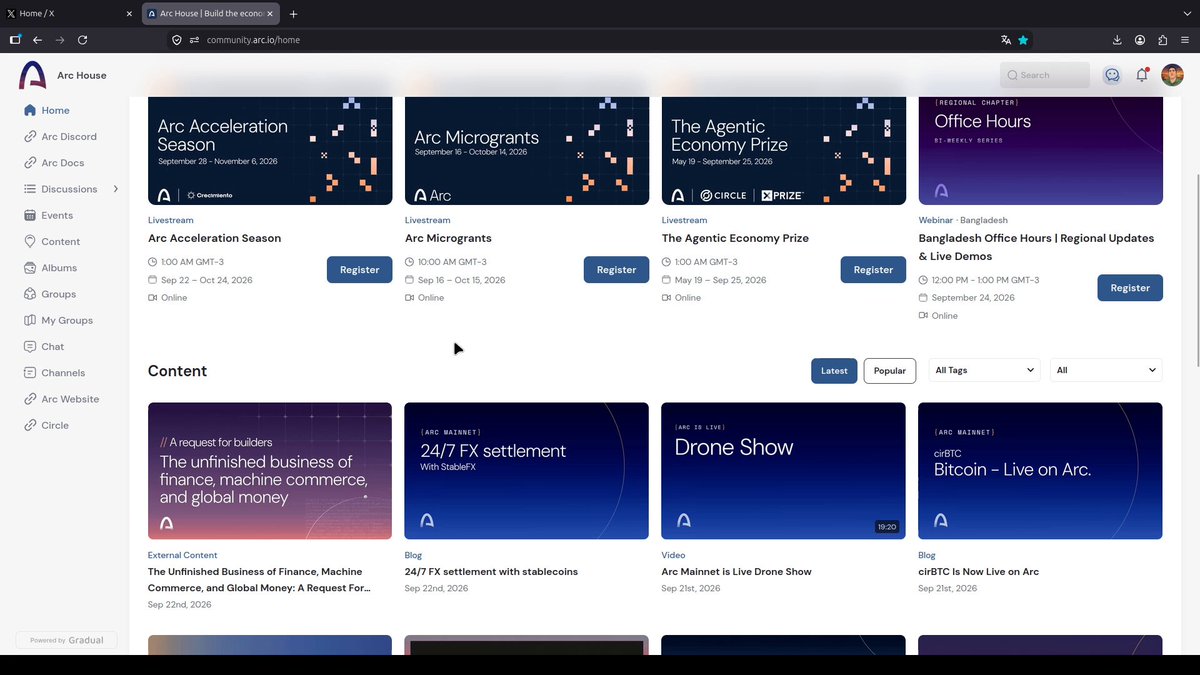Click the browser address bar URL
Image resolution: width=1200 pixels, height=675 pixels.
pos(253,40)
